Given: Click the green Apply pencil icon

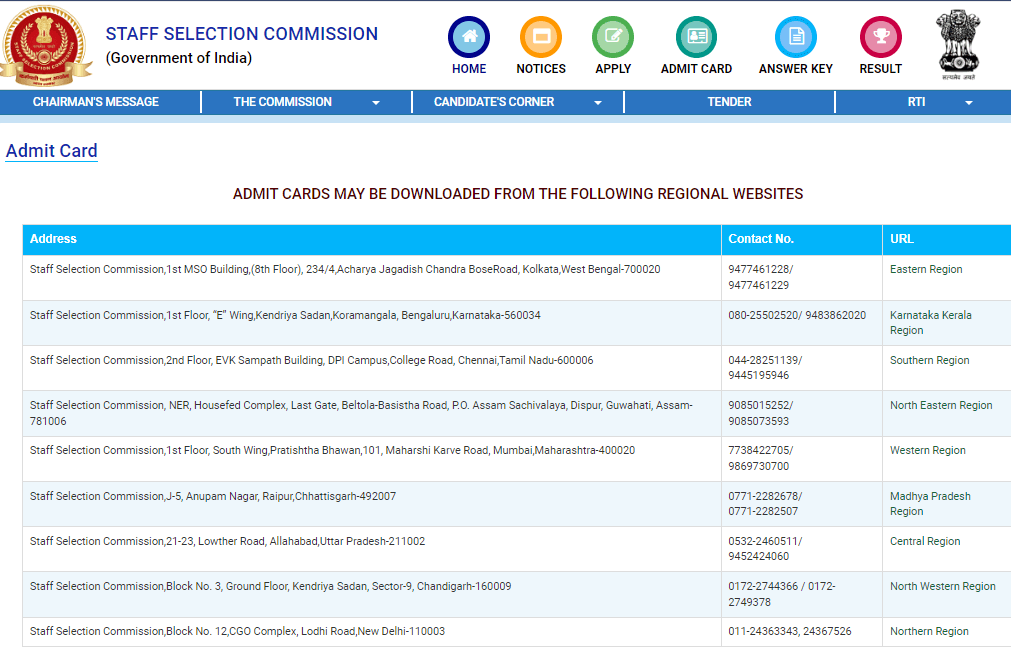Looking at the screenshot, I should pos(613,37).
